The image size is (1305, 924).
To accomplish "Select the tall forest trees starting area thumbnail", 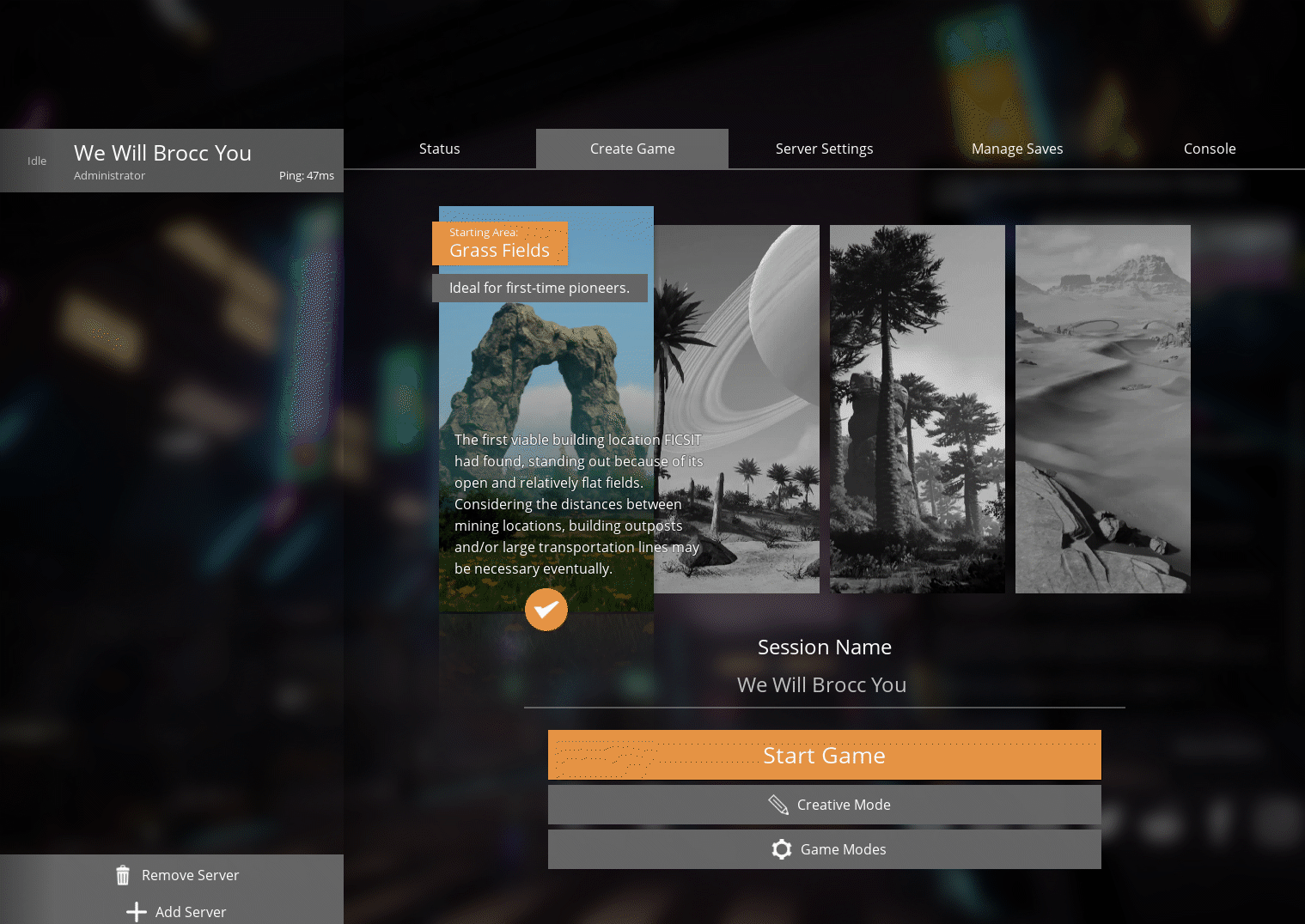I will pos(918,409).
